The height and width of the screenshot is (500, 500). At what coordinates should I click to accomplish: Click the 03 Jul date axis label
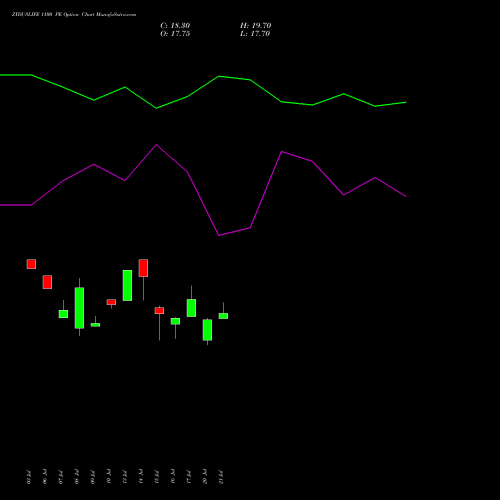[29, 477]
